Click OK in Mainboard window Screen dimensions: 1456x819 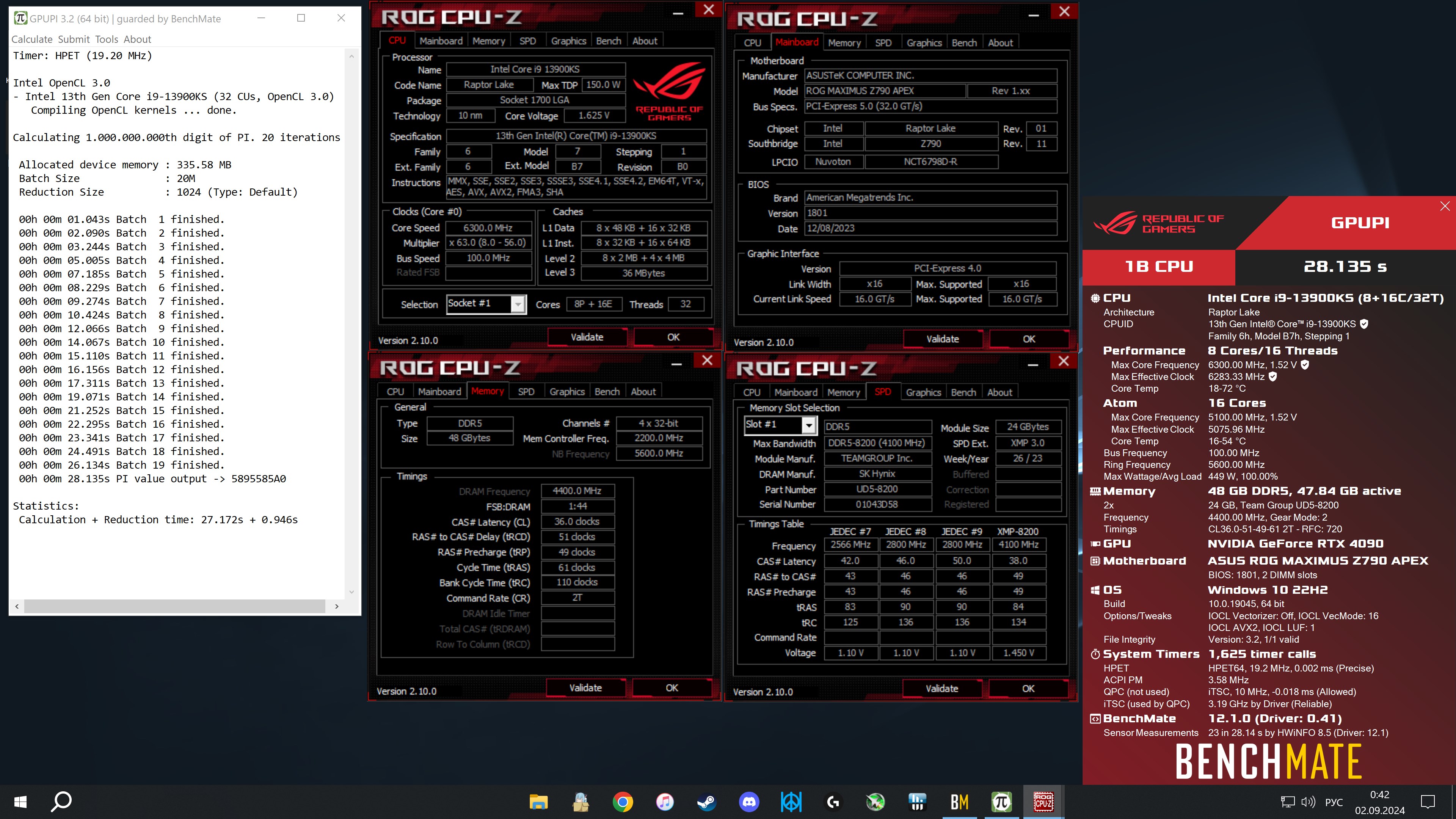tap(1029, 339)
